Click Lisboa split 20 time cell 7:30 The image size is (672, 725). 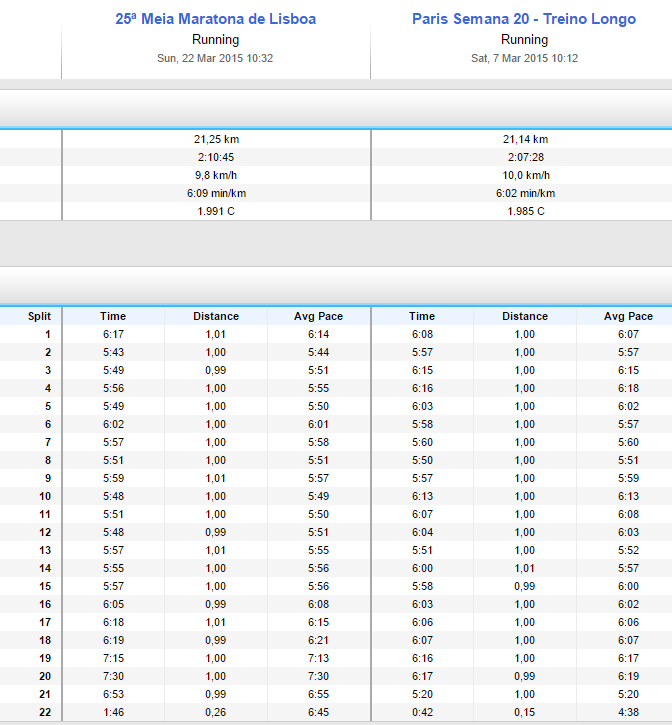(113, 676)
